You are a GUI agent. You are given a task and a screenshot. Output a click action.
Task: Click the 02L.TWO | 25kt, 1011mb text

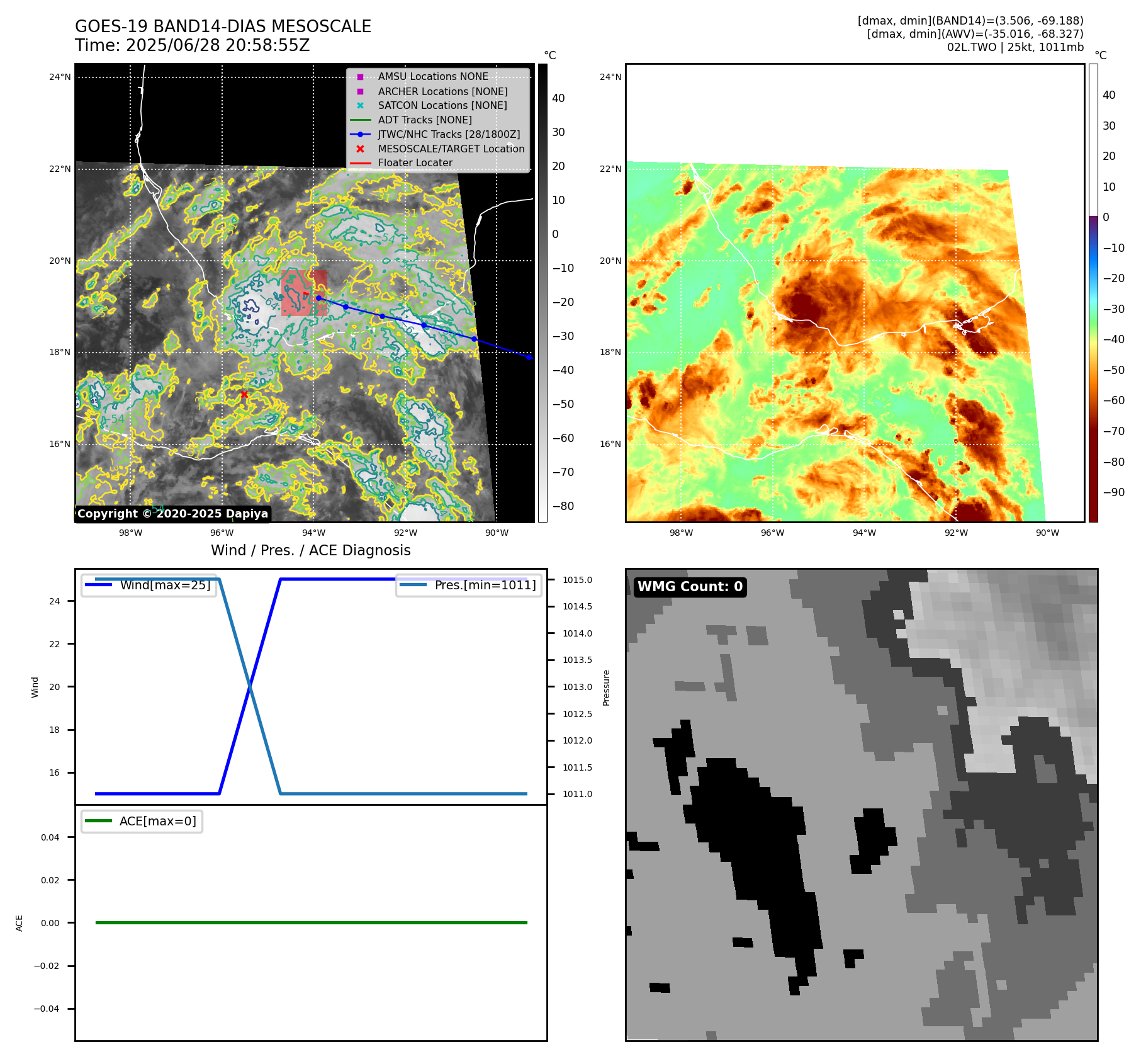pos(1015,47)
